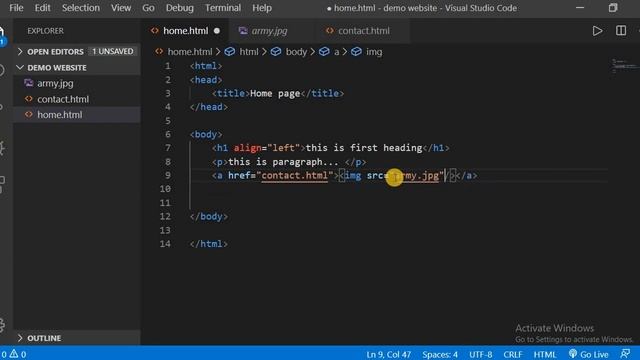The image size is (640, 360).
Task: Click the Split Editor icon
Action: 621,31
